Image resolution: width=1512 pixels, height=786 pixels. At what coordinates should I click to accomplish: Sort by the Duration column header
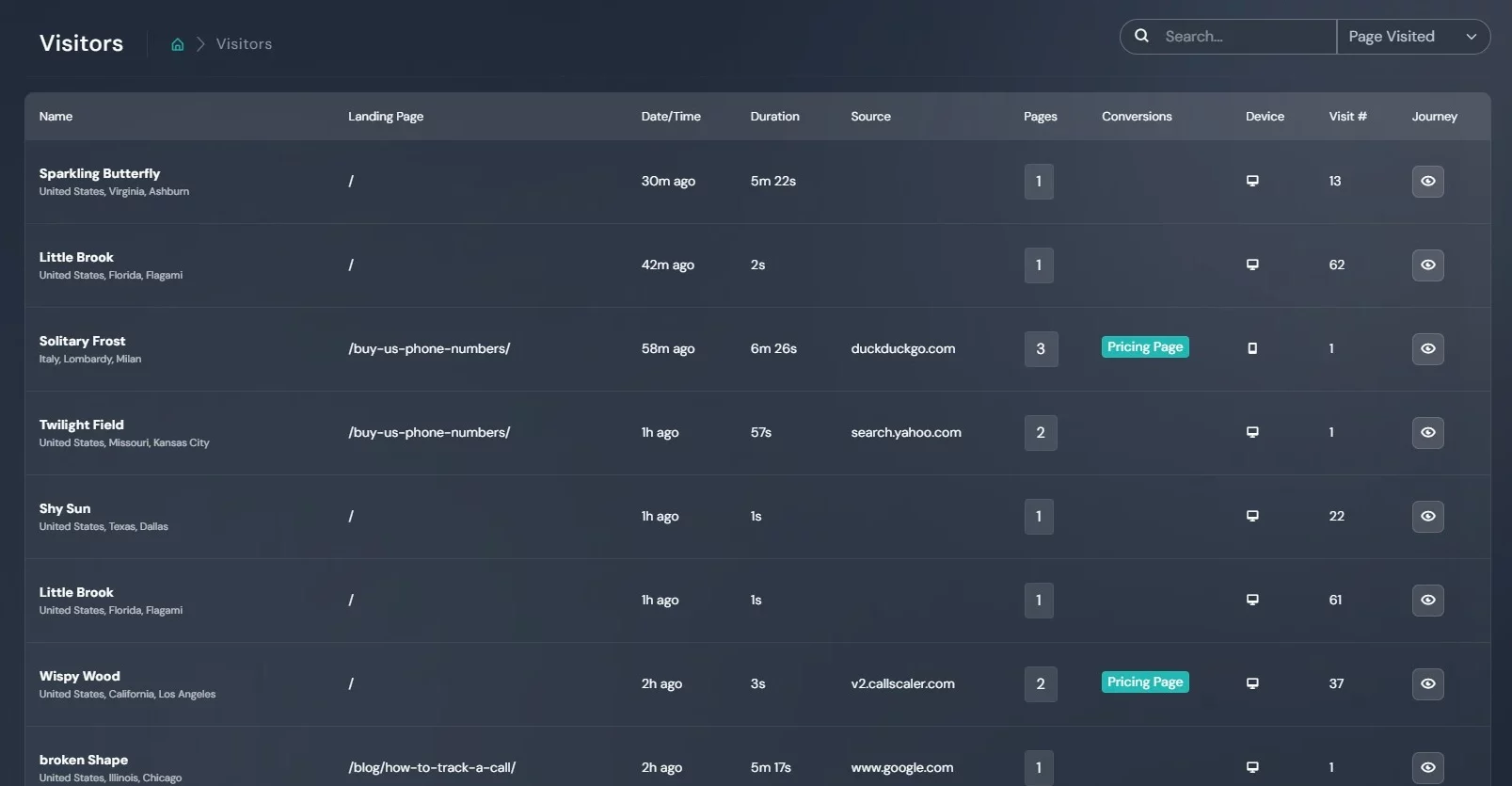[x=774, y=117]
